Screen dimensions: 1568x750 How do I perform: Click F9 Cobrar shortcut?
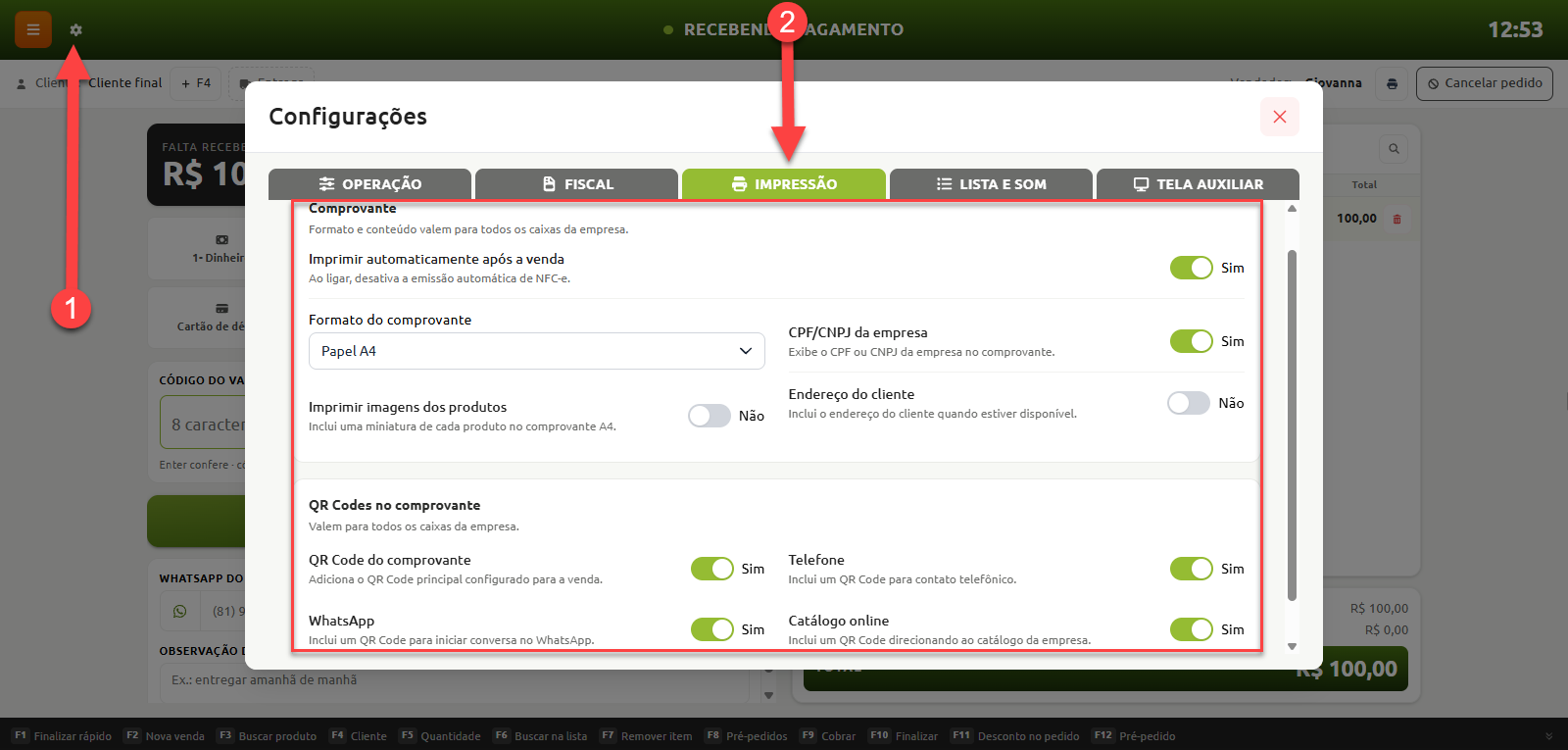[828, 736]
